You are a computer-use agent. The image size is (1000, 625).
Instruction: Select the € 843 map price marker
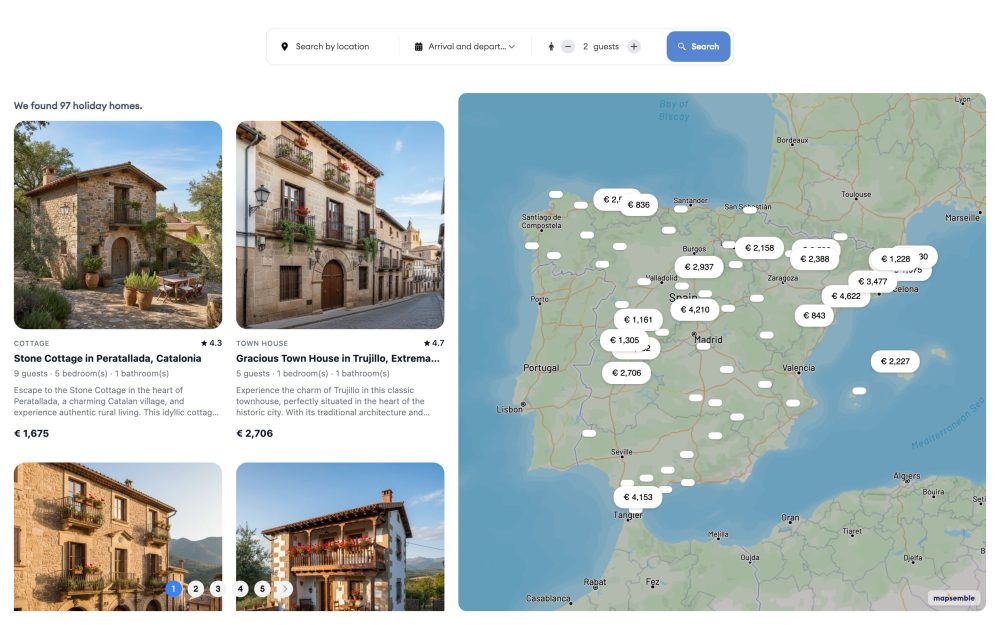(x=814, y=315)
